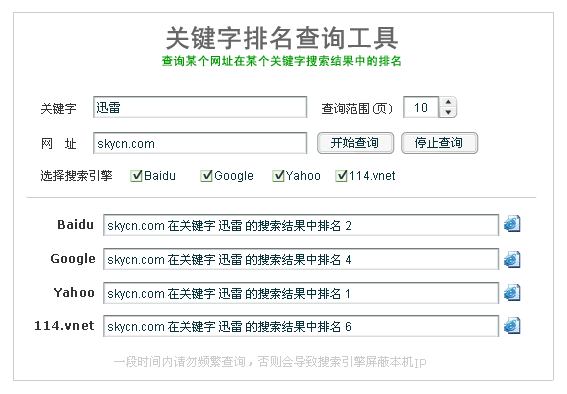567x394 pixels.
Task: Uncheck the Baidu search engine checkbox
Action: pos(136,176)
